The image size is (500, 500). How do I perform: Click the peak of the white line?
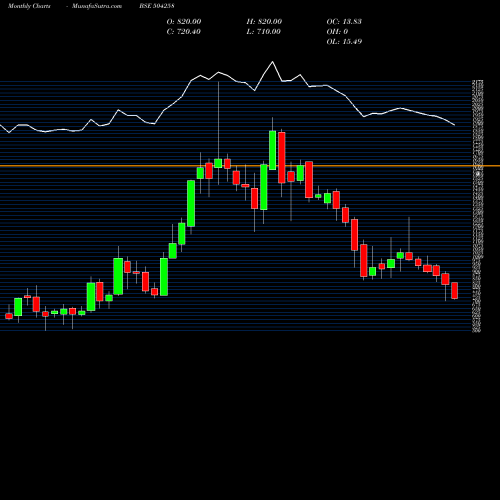(x=272, y=62)
